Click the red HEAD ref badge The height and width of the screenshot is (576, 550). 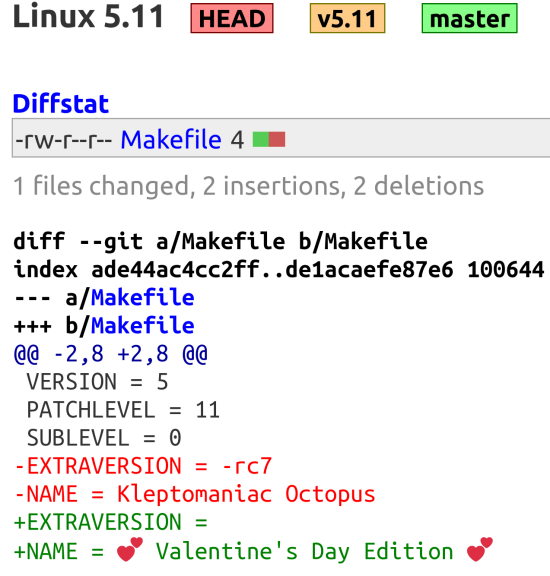tap(232, 18)
